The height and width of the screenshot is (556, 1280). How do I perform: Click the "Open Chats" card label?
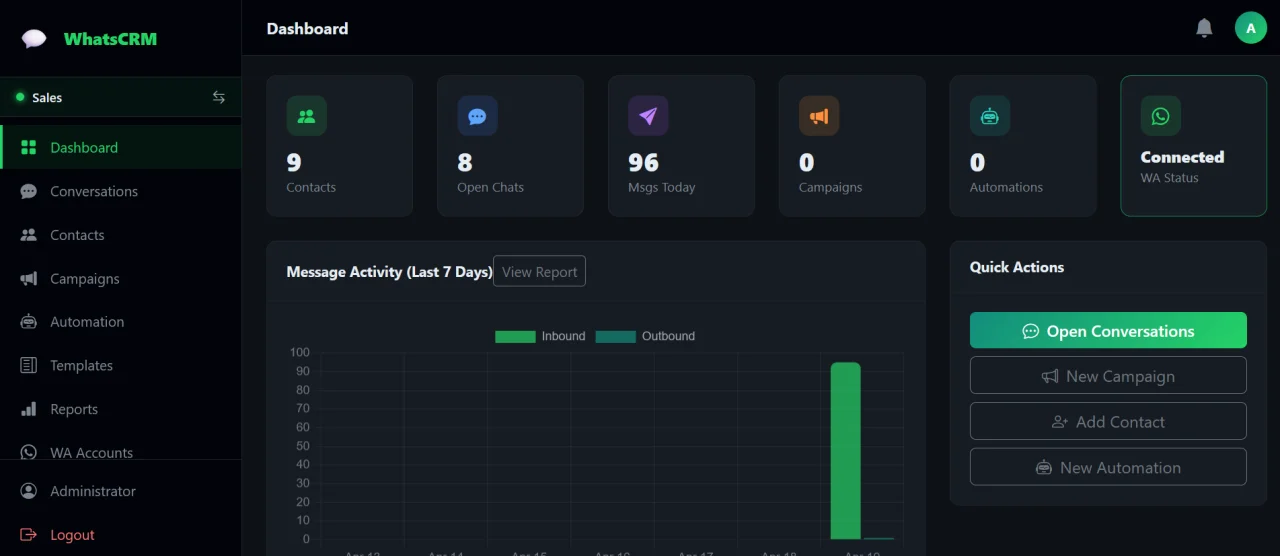[x=490, y=187]
